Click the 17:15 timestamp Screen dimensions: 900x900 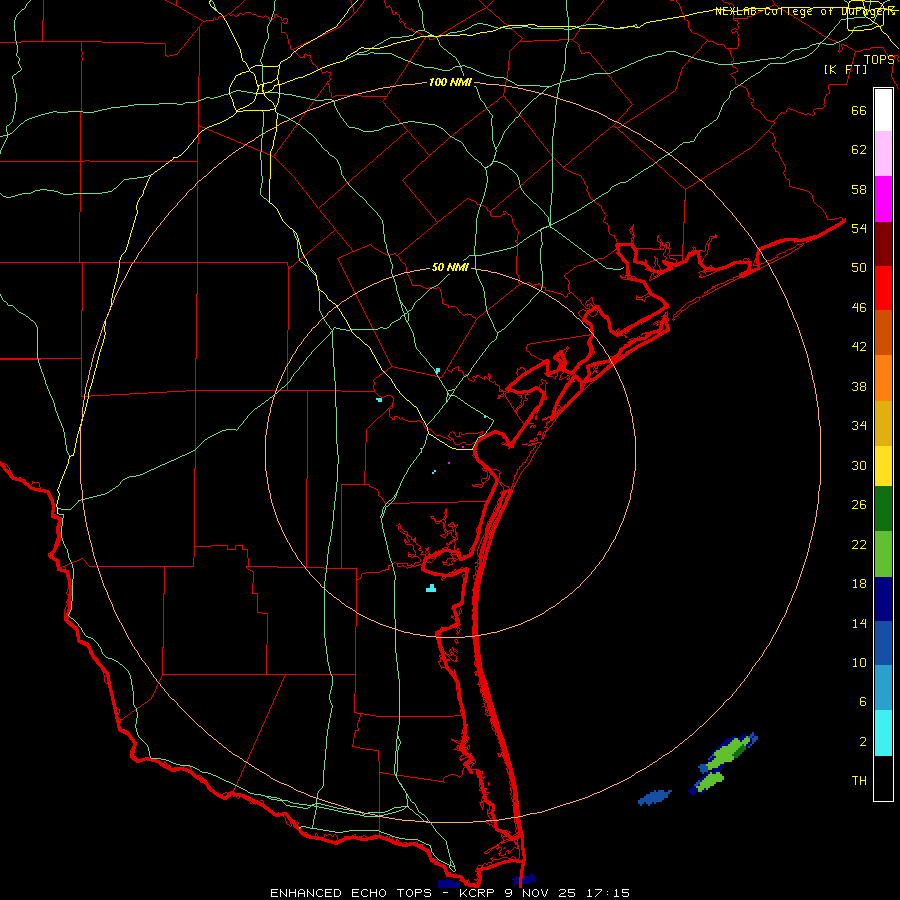(x=608, y=893)
